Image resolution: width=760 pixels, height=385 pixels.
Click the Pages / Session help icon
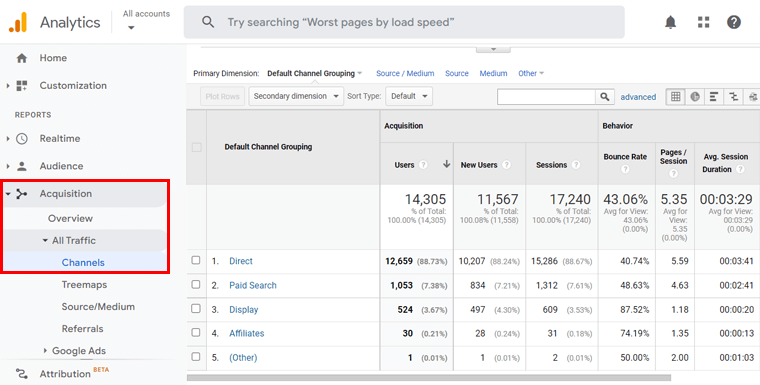[674, 174]
